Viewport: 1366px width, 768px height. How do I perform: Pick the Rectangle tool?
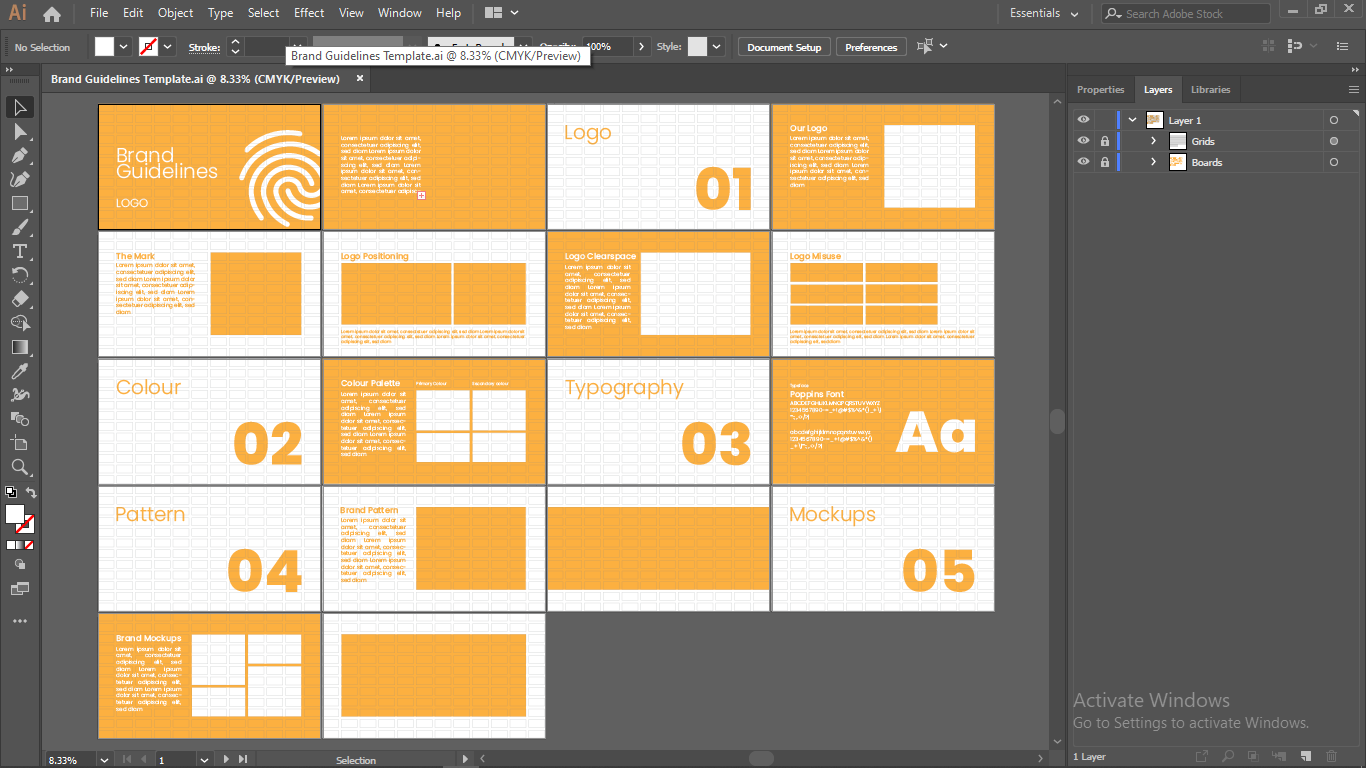coord(19,203)
